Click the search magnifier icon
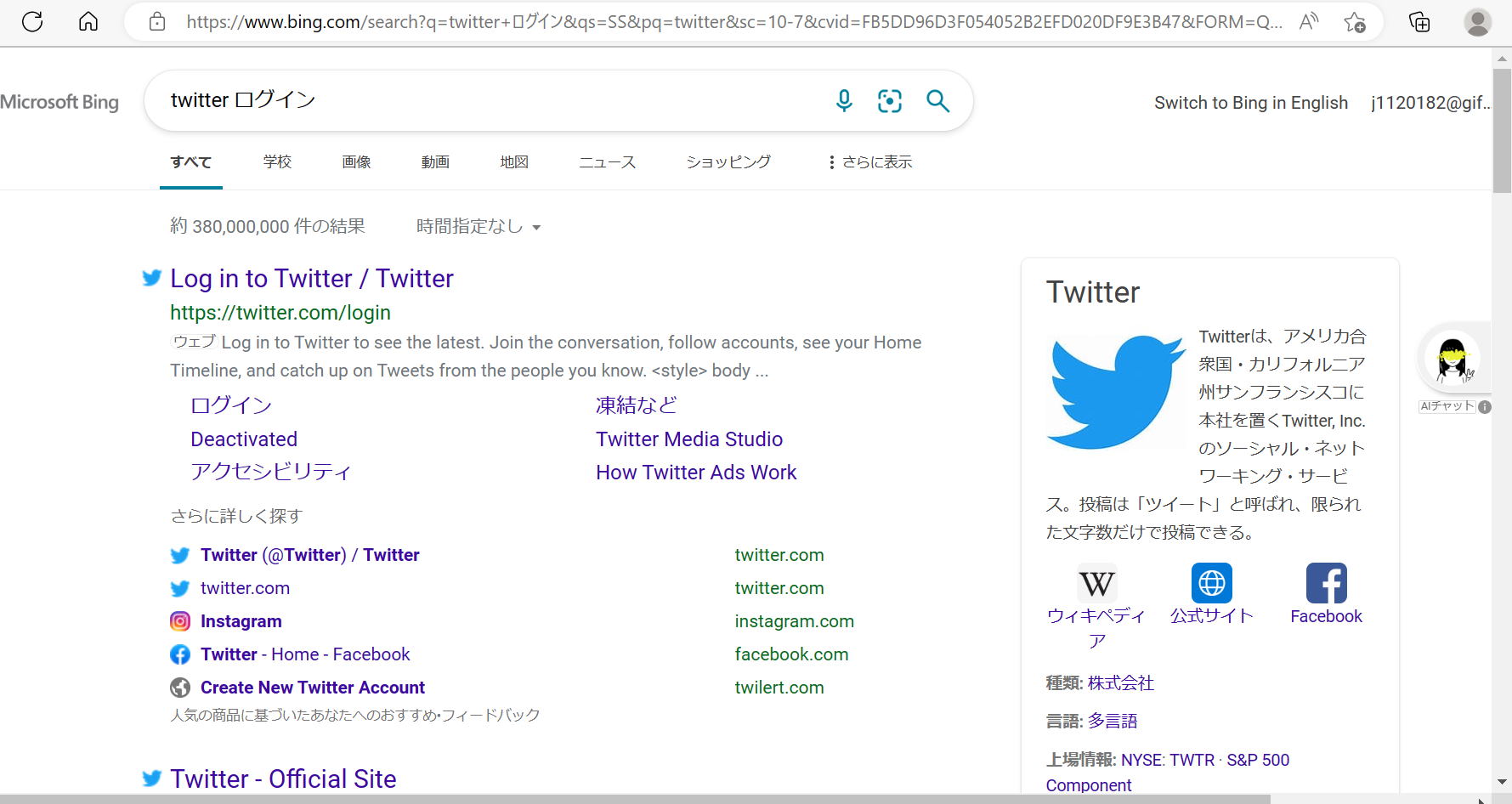 (937, 100)
